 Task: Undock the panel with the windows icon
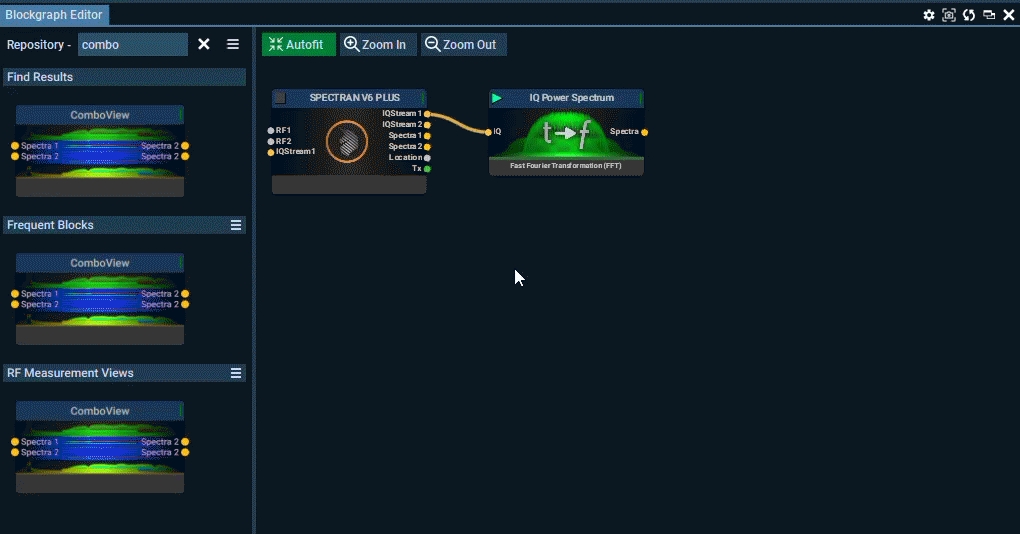pyautogui.click(x=989, y=15)
